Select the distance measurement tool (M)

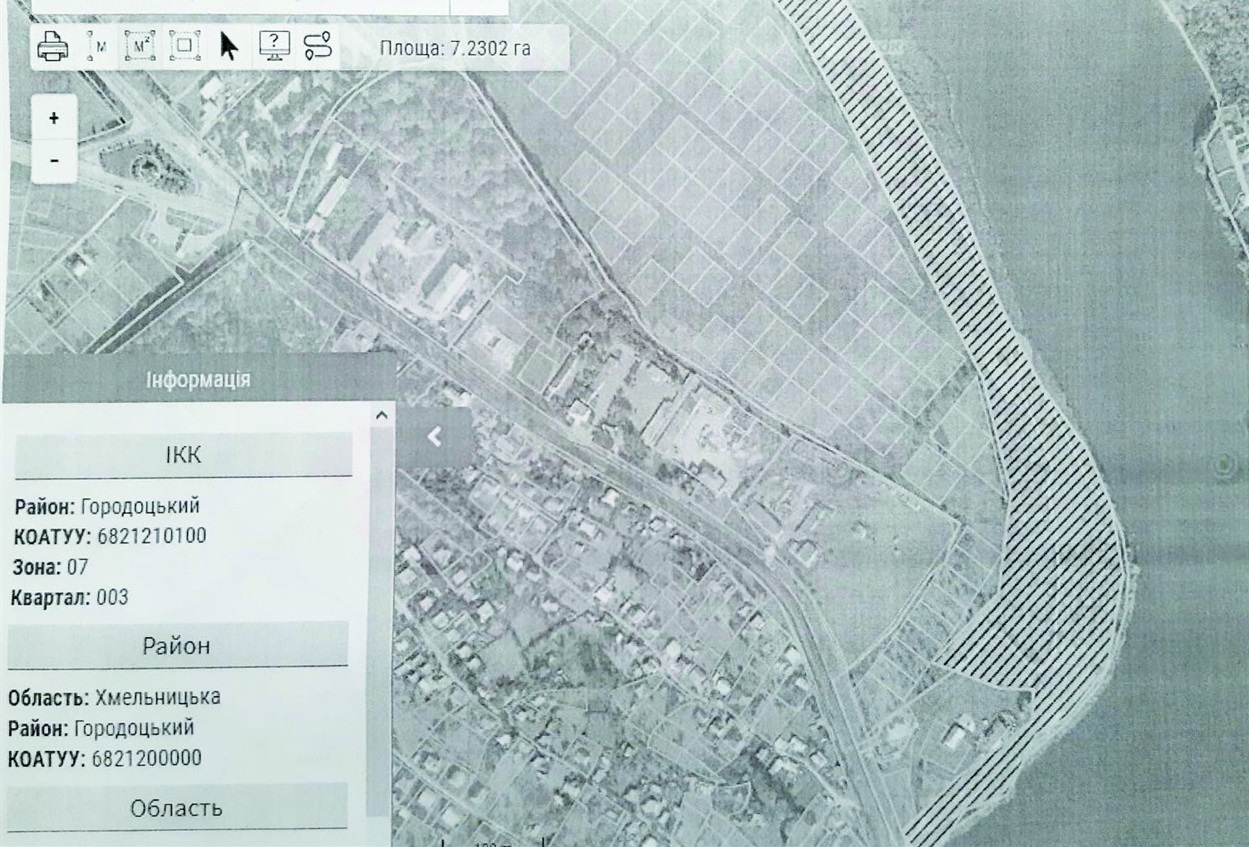[x=98, y=46]
